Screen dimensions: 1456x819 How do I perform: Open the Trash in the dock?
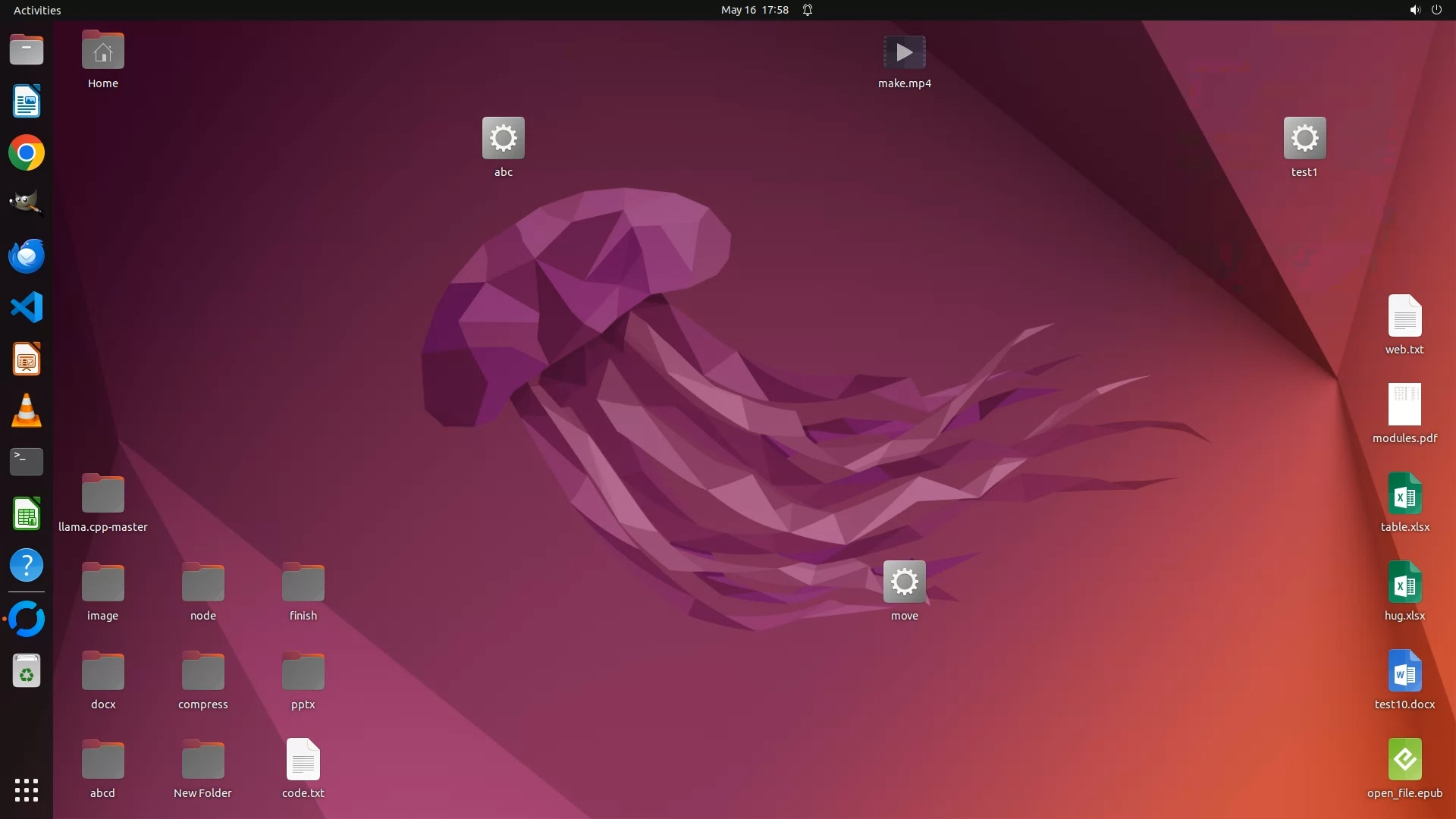coord(27,671)
